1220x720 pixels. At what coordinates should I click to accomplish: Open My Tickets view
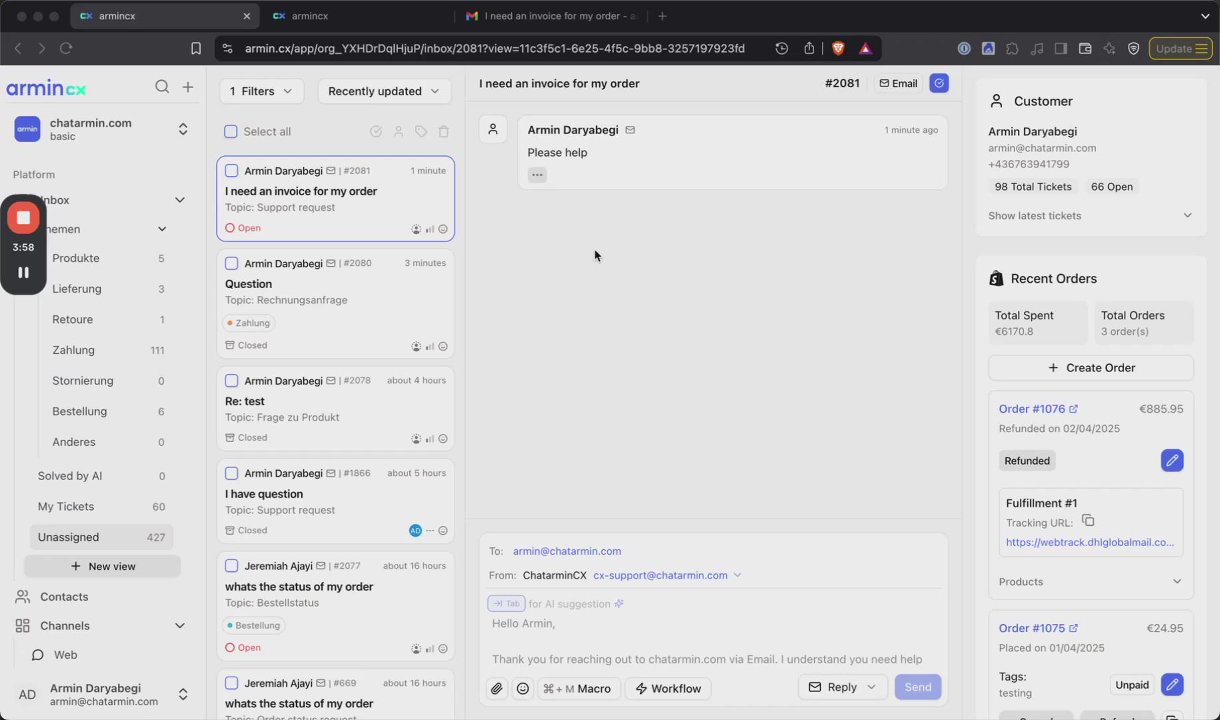pyautogui.click(x=101, y=507)
